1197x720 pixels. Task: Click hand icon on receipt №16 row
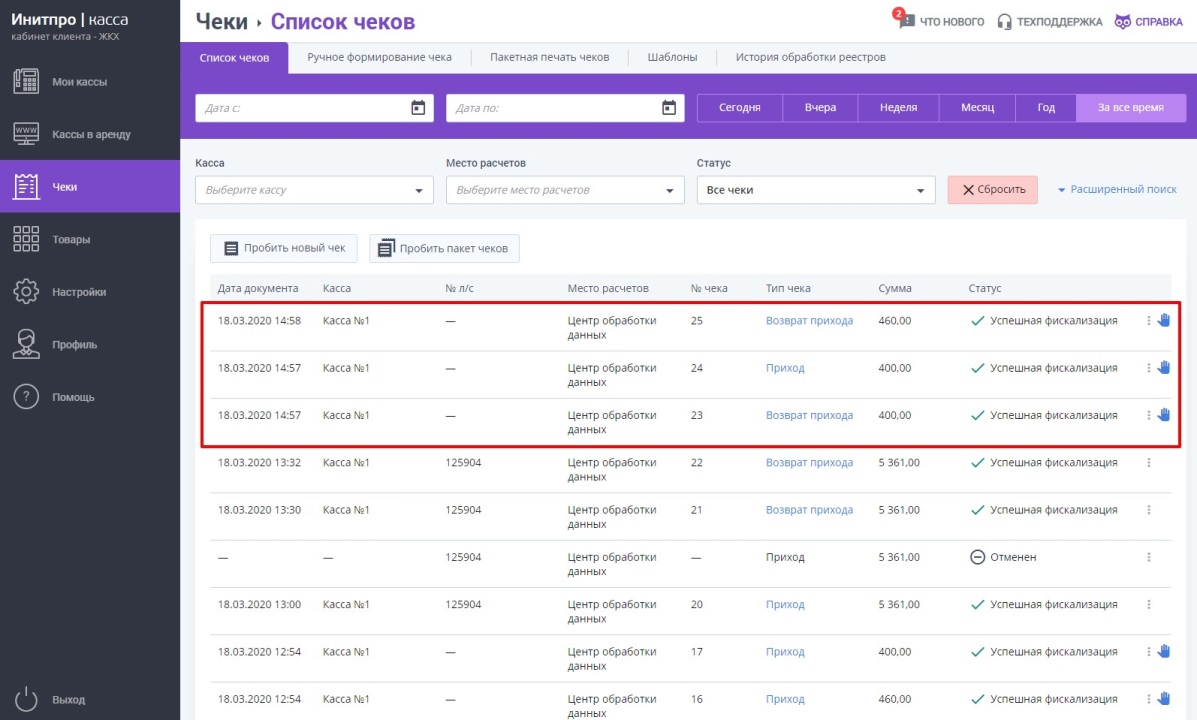1163,699
